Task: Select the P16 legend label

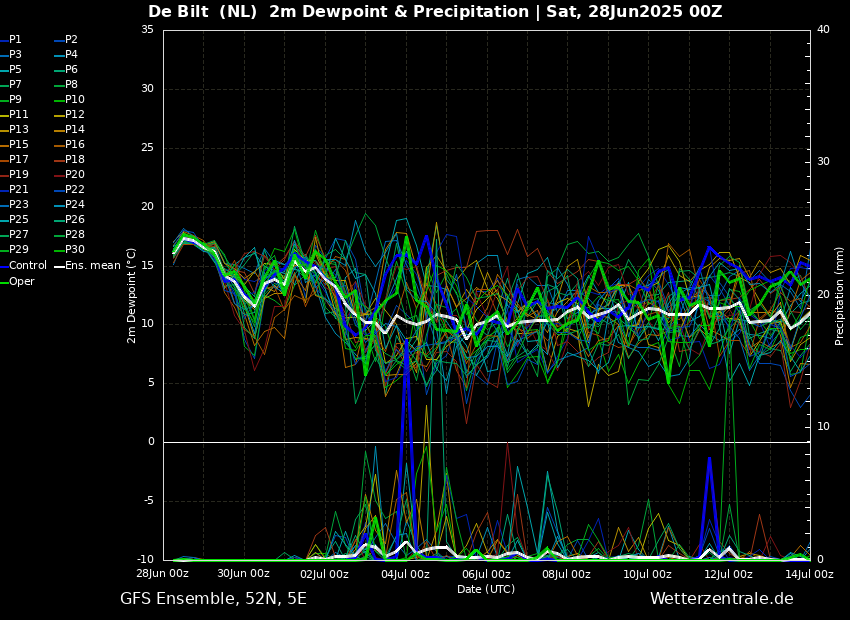Action: (70, 145)
